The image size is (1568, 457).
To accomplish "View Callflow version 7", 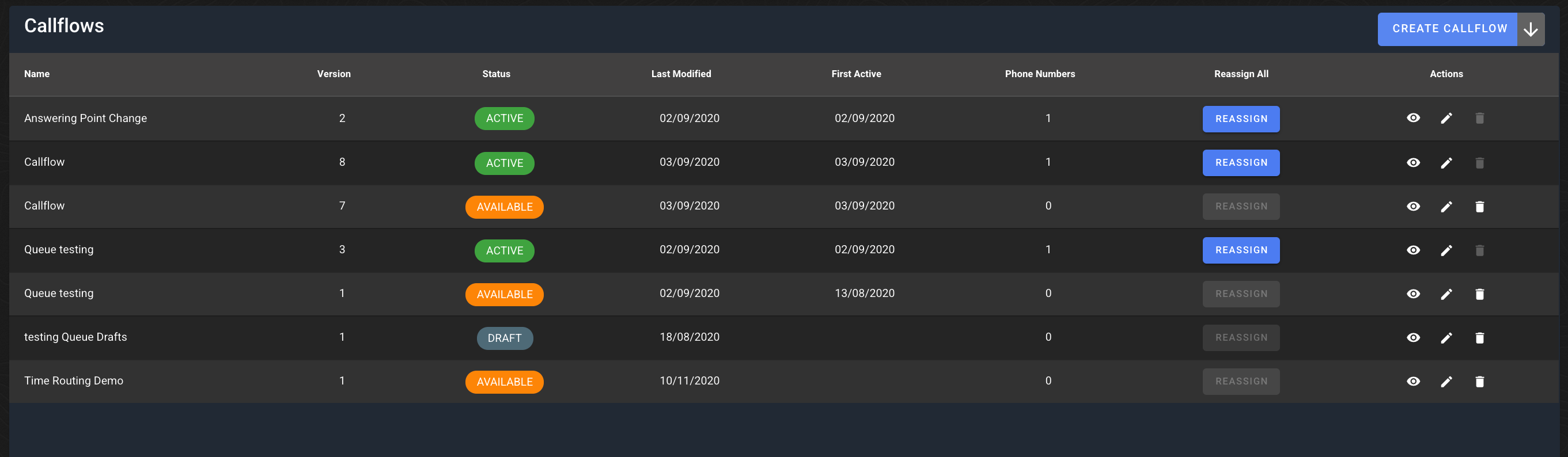I will pyautogui.click(x=1414, y=206).
